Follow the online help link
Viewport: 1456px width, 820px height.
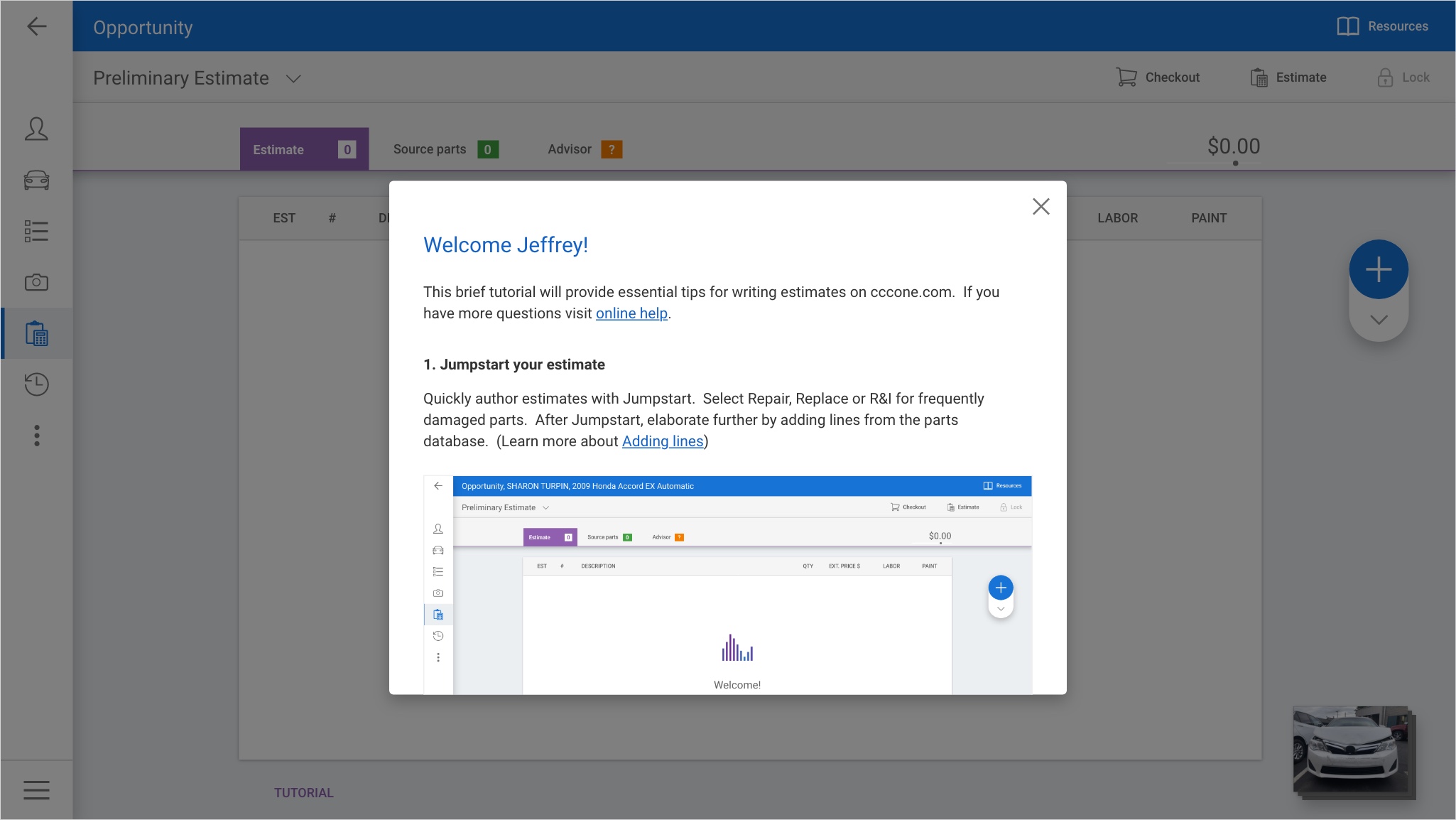[x=631, y=313]
